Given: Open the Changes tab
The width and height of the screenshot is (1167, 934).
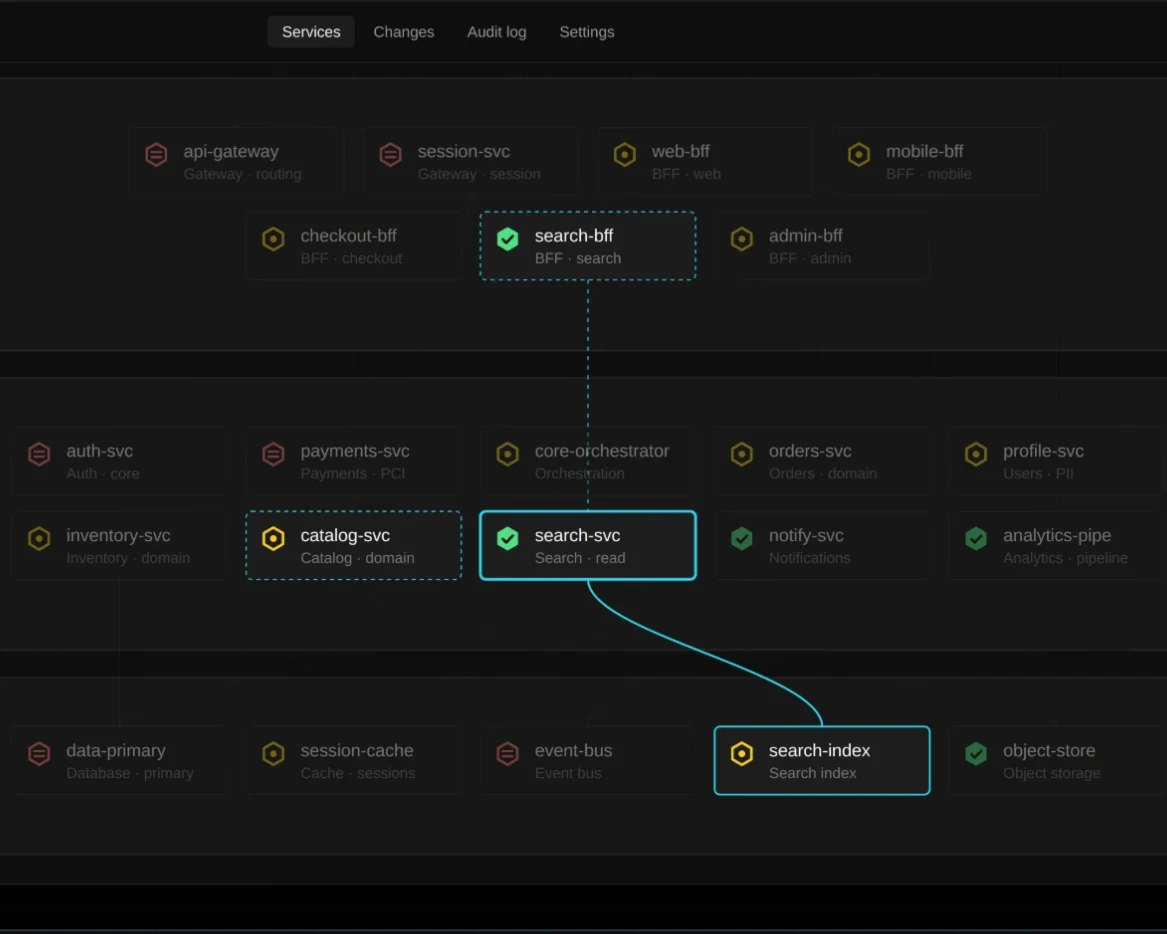Looking at the screenshot, I should pyautogui.click(x=403, y=32).
